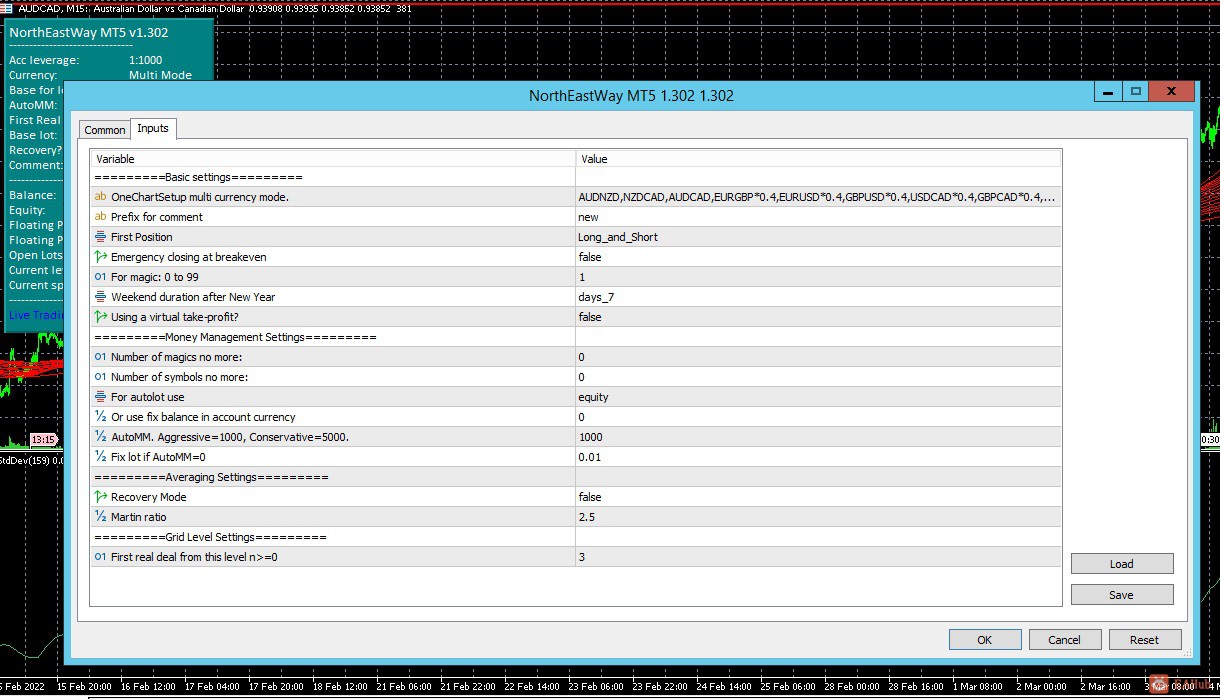1220x699 pixels.
Task: Click the enum icon beside Weekend duration after New Year
Action: point(100,297)
